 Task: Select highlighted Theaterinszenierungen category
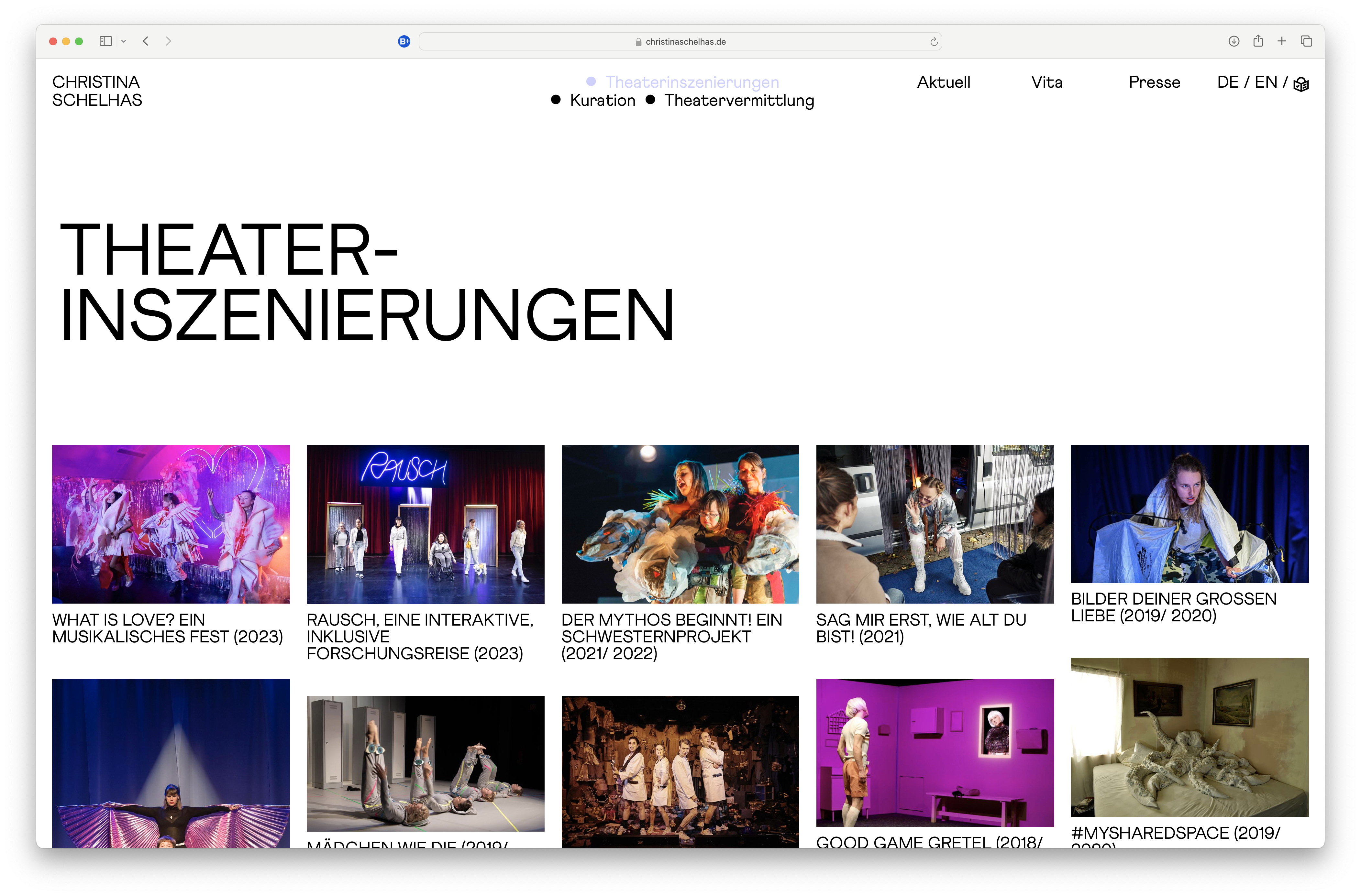(x=692, y=82)
